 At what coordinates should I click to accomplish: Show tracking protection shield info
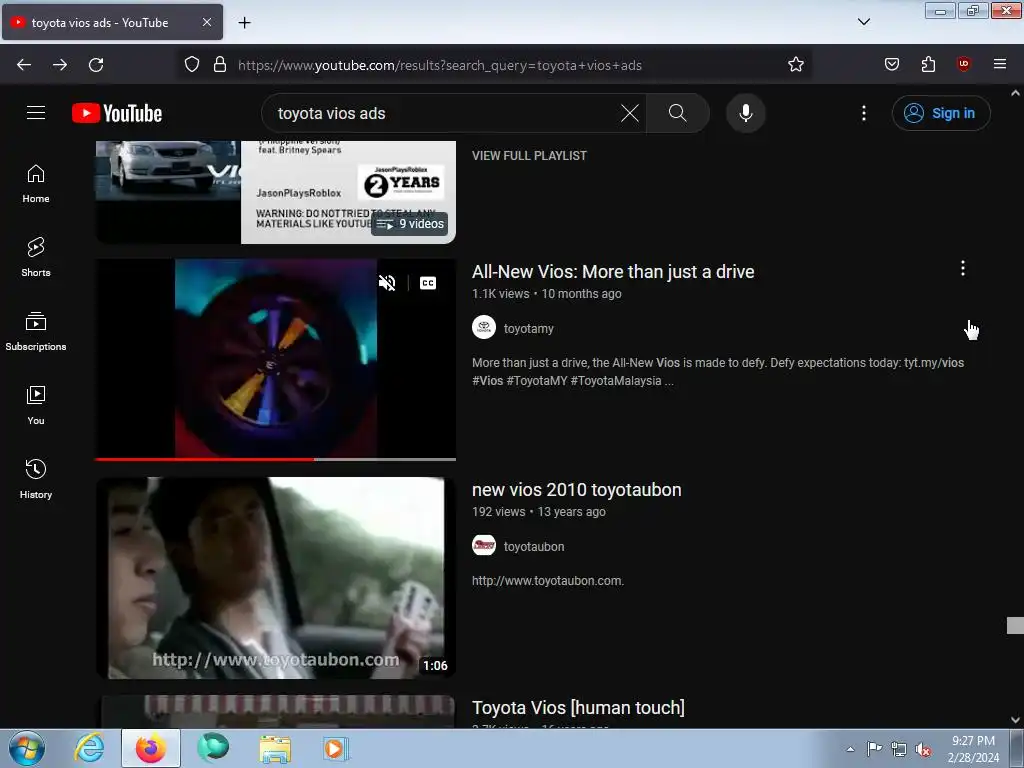(x=191, y=65)
